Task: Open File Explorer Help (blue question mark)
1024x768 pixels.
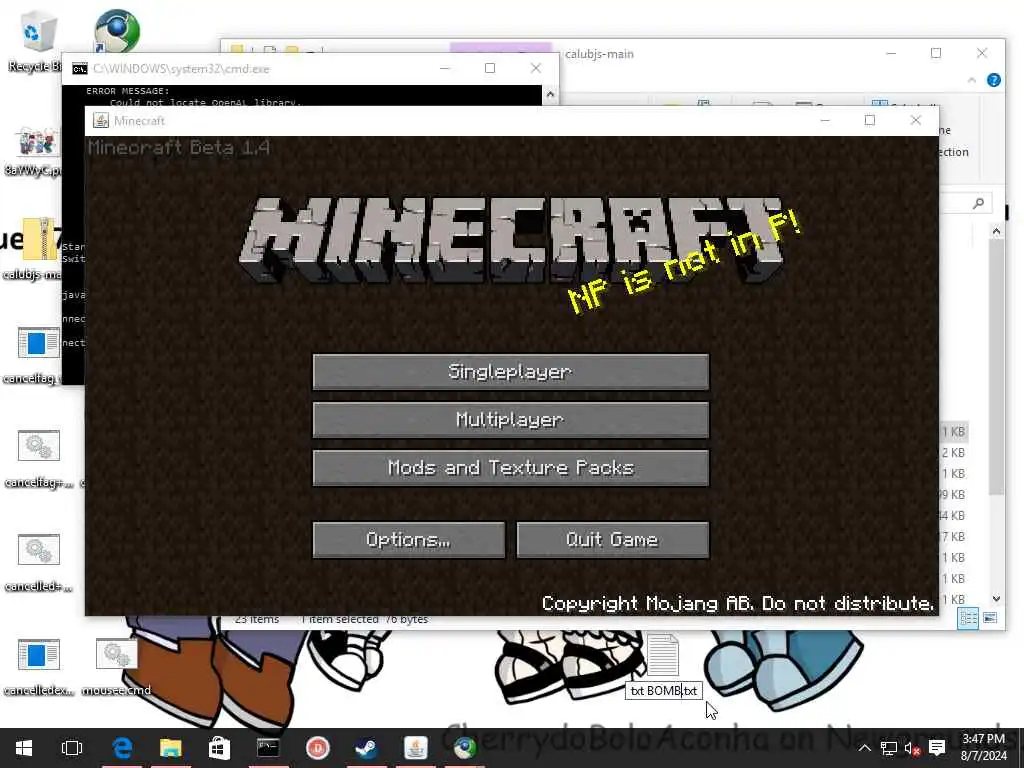Action: (993, 80)
